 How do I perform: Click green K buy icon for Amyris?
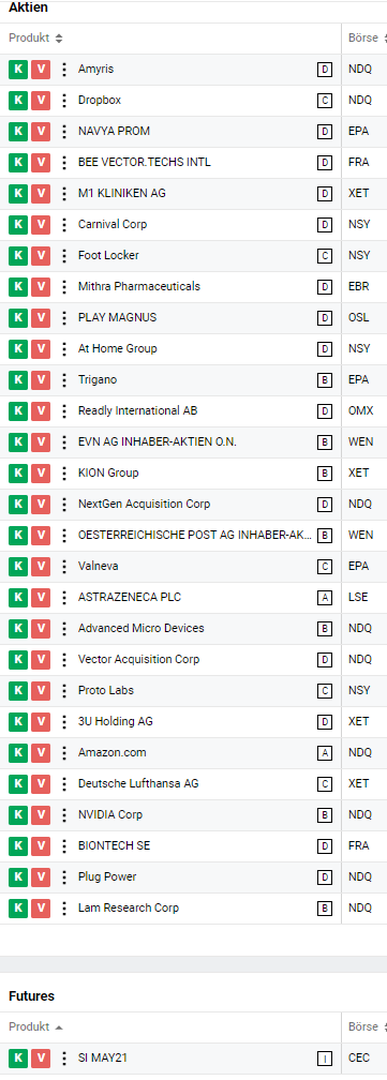[19, 70]
